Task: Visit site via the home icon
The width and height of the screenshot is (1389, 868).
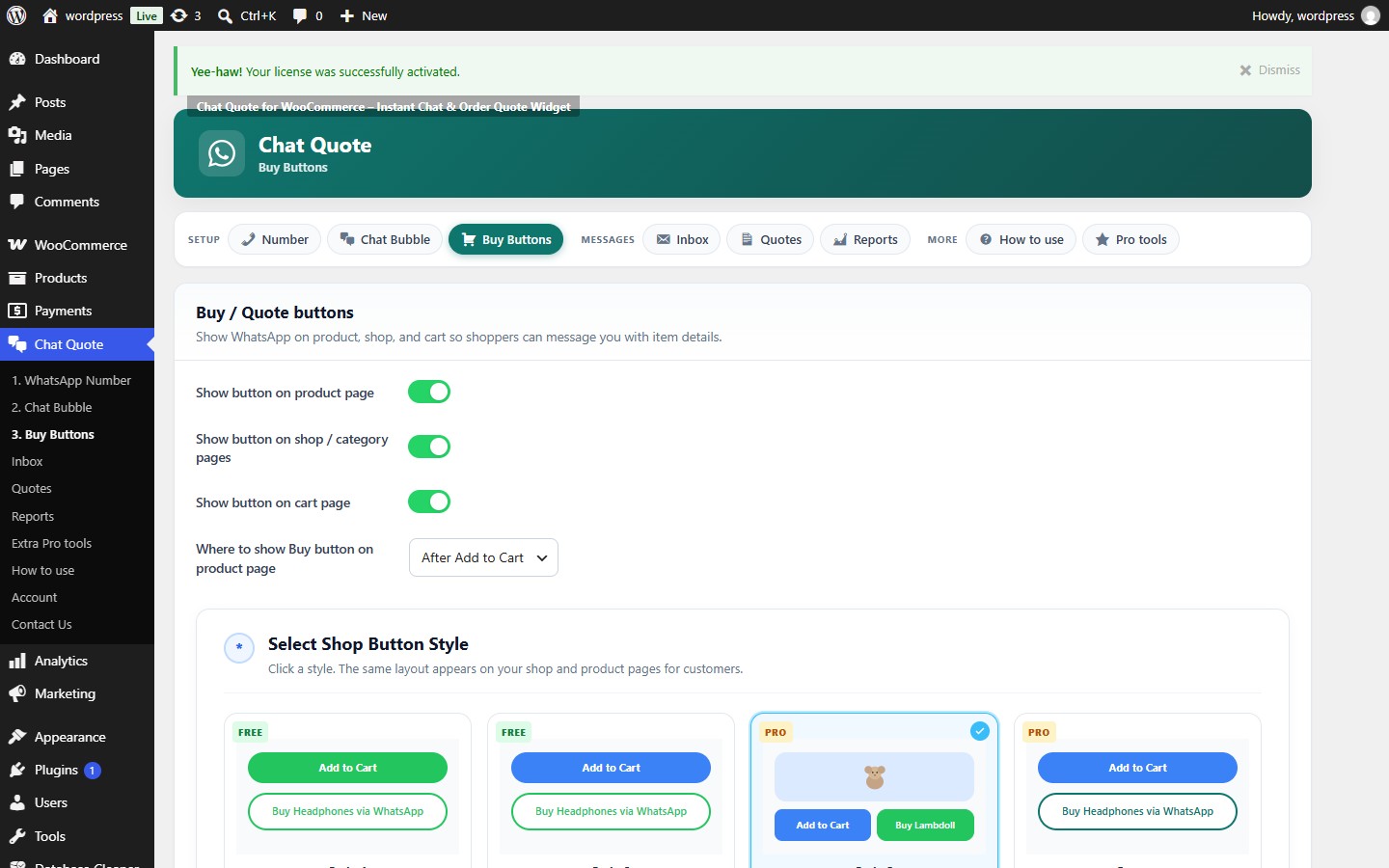Action: tap(50, 15)
